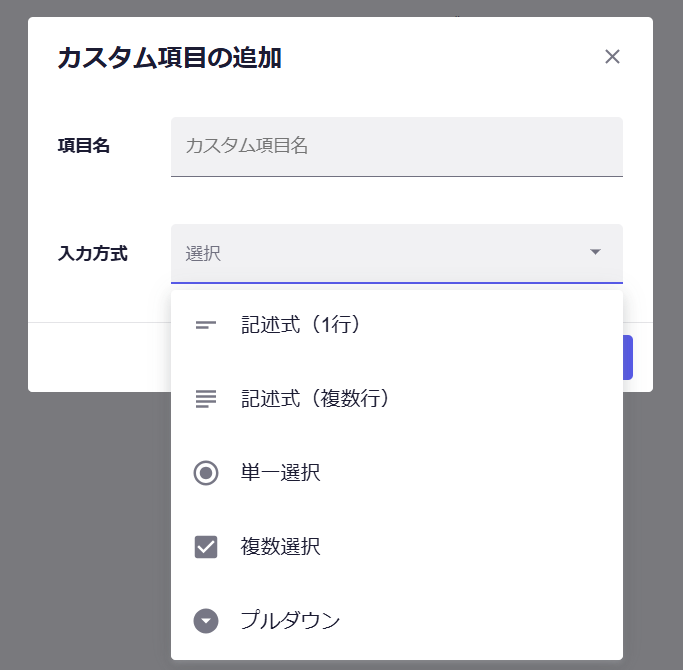
Task: Collapse the 入力方式 dropdown arrow
Action: (x=595, y=252)
